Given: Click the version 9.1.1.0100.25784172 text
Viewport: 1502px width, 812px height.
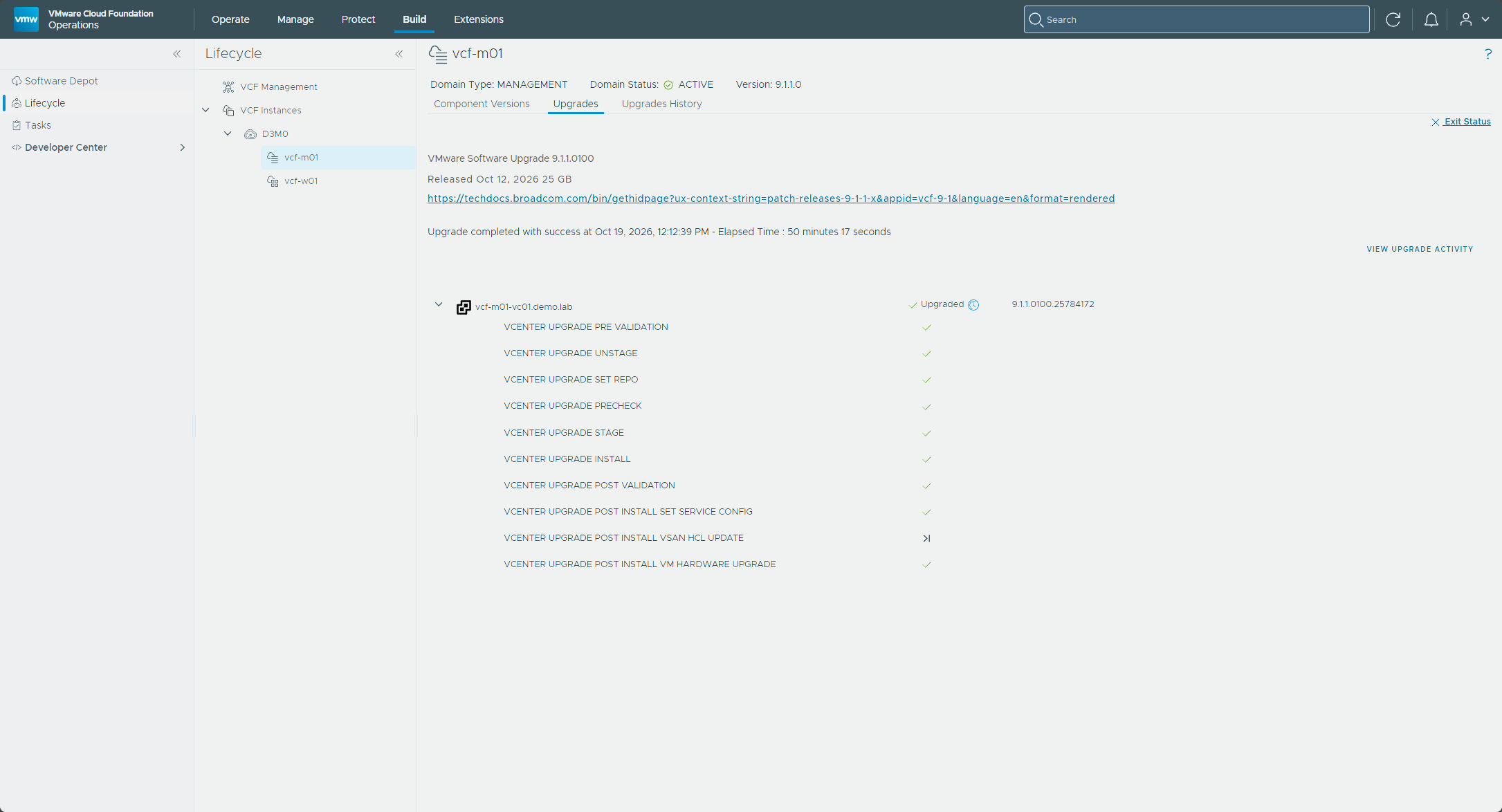Looking at the screenshot, I should tap(1053, 304).
